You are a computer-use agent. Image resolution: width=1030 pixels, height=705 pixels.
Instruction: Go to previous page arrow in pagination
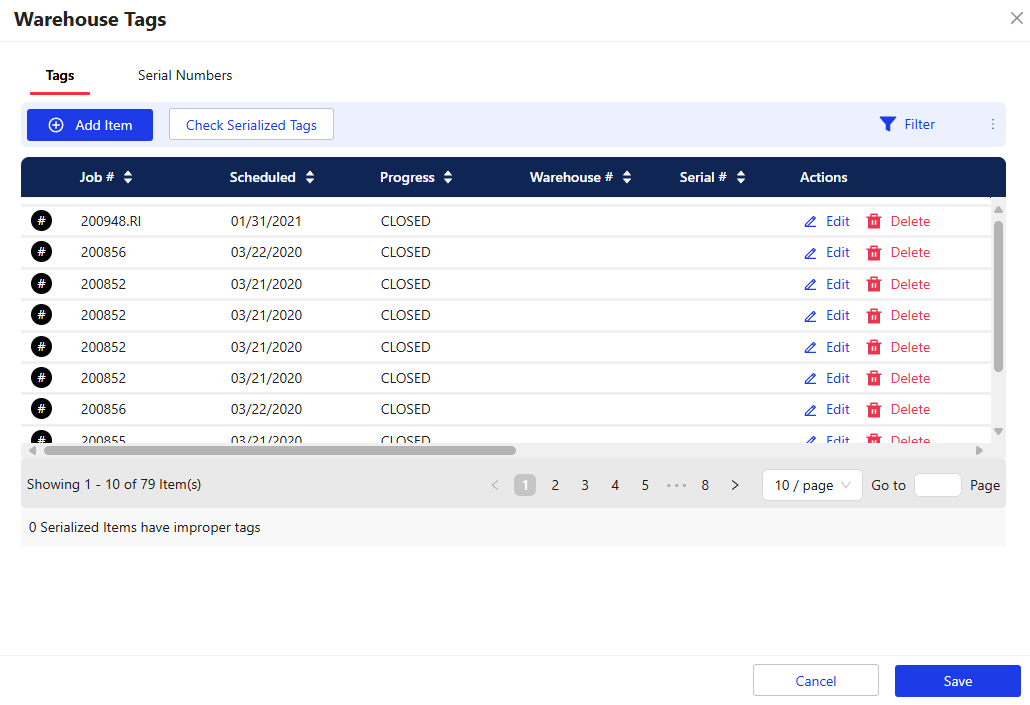[495, 485]
